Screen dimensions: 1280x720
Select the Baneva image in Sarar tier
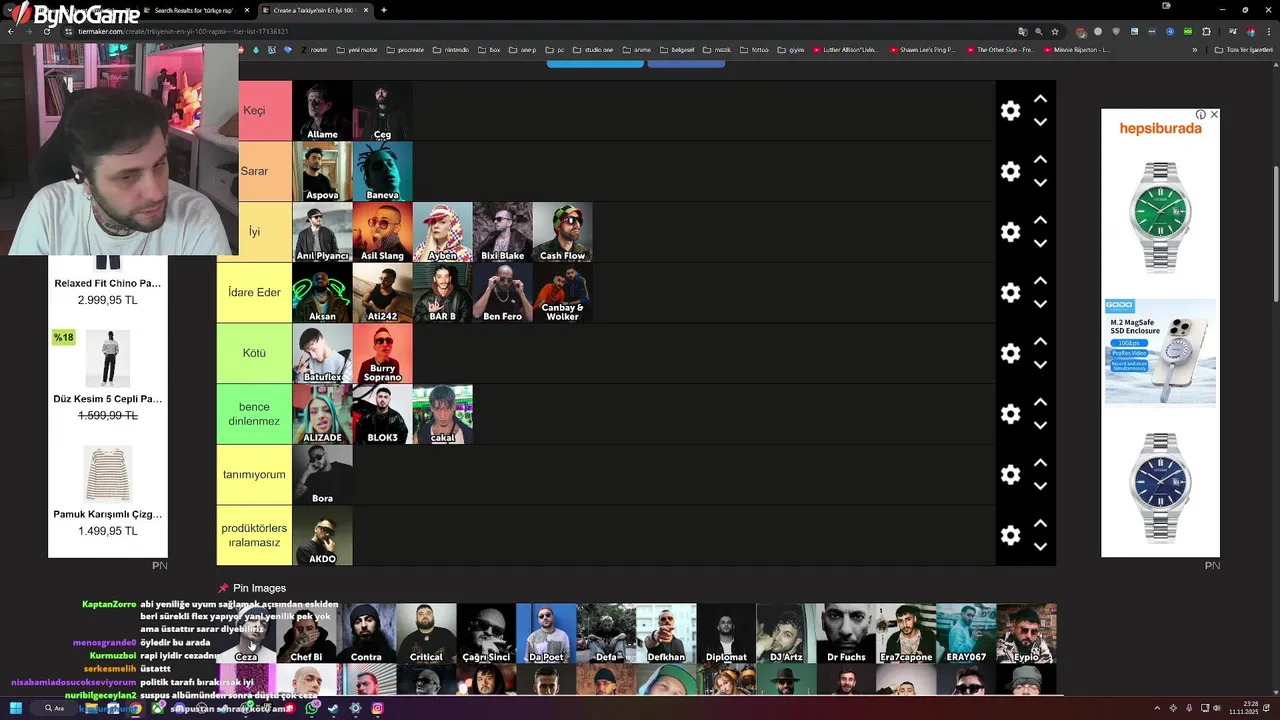pos(382,171)
